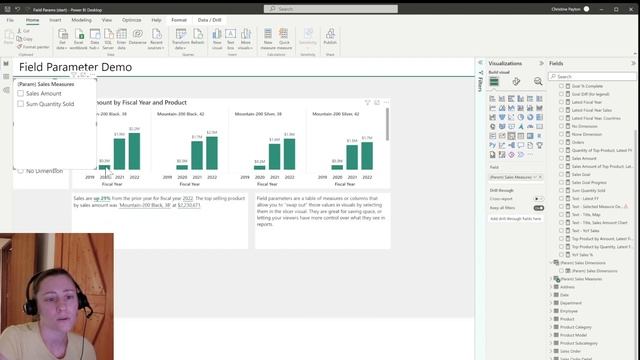Click the filter icon on chart header
Viewport: 640px width, 360px height.
(x=367, y=102)
